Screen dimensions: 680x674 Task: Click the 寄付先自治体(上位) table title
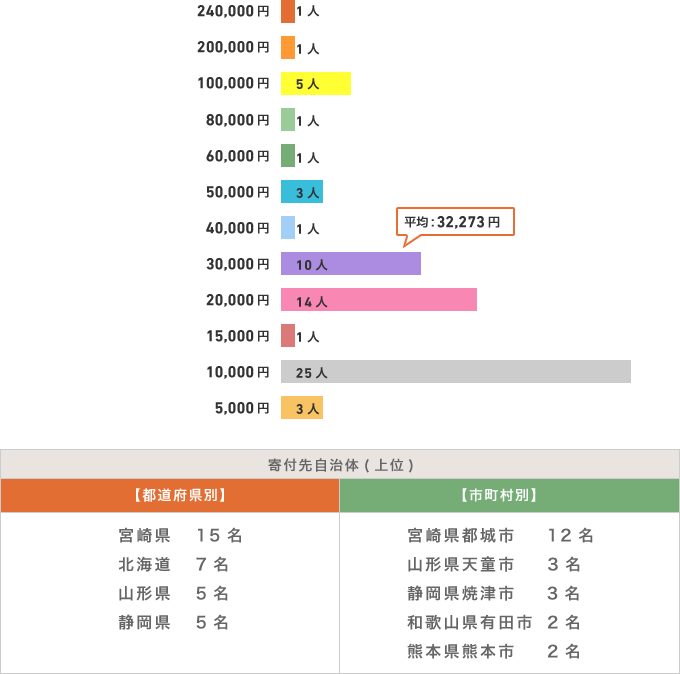(340, 465)
